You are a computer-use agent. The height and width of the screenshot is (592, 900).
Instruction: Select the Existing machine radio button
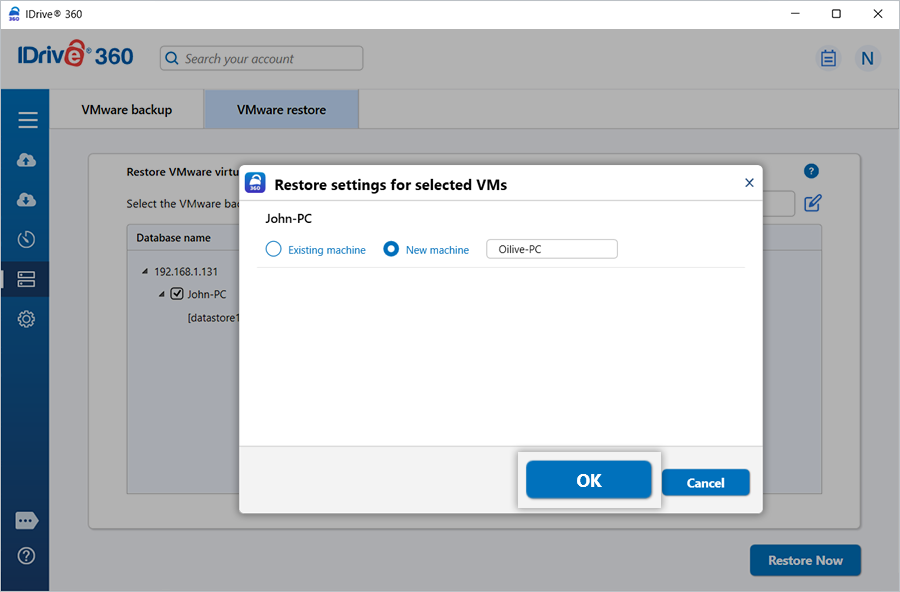tap(273, 249)
